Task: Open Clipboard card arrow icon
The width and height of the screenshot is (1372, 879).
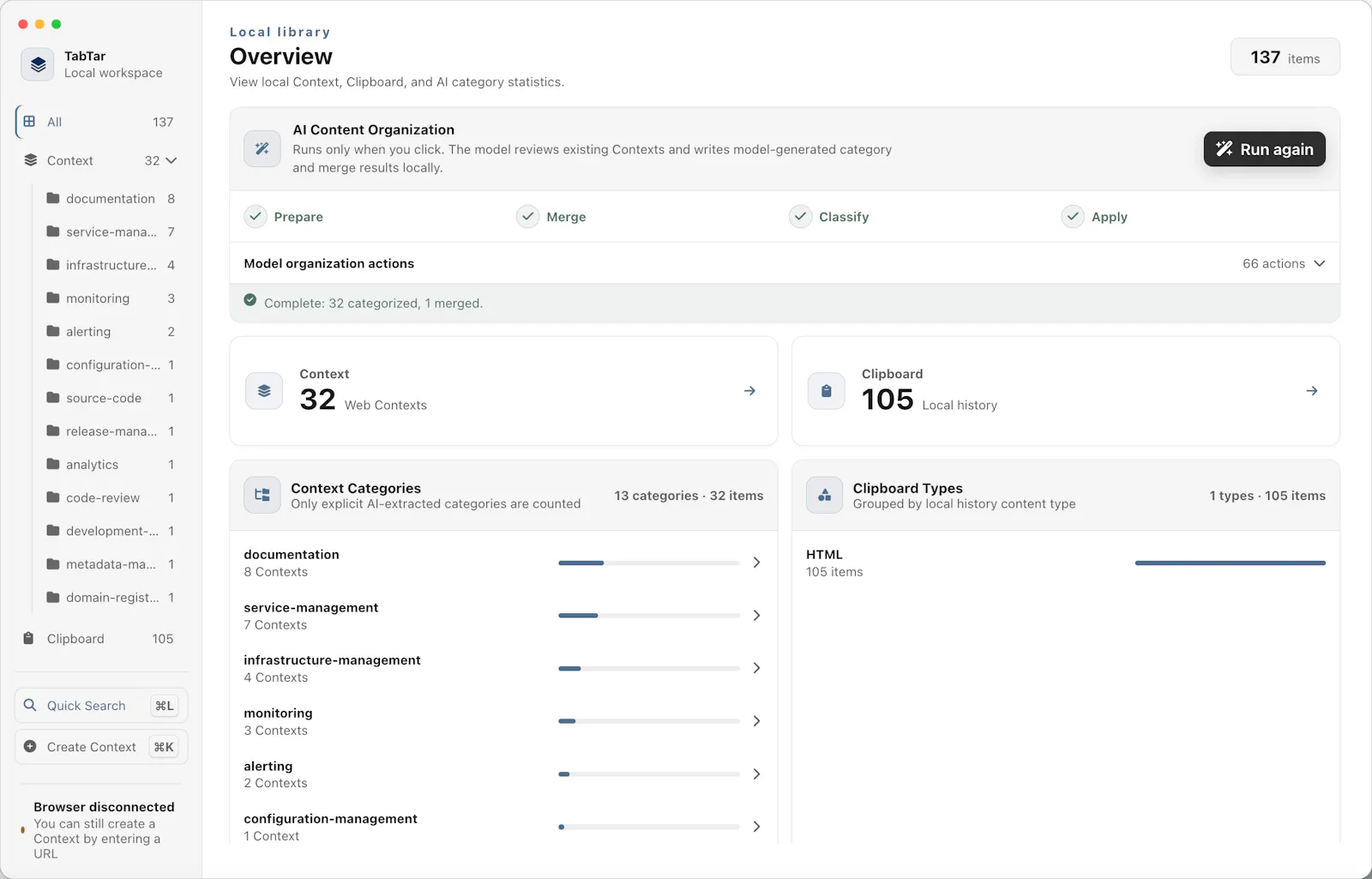Action: 1312,391
